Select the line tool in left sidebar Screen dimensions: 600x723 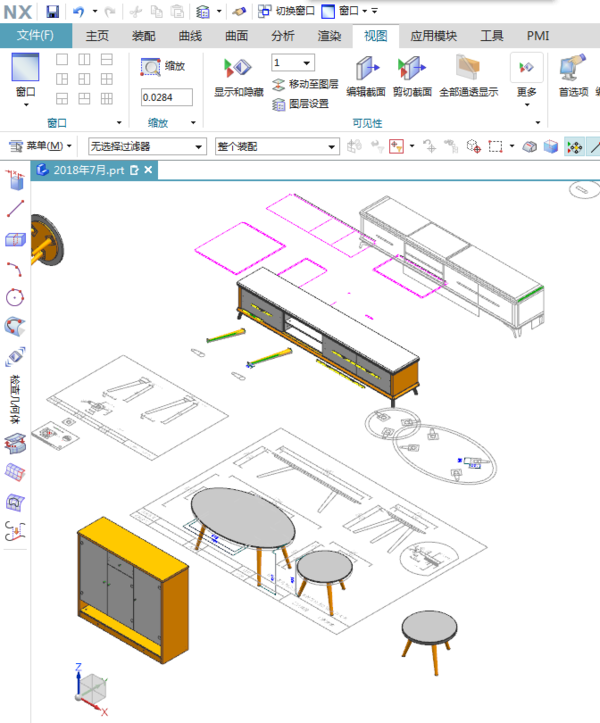15,209
